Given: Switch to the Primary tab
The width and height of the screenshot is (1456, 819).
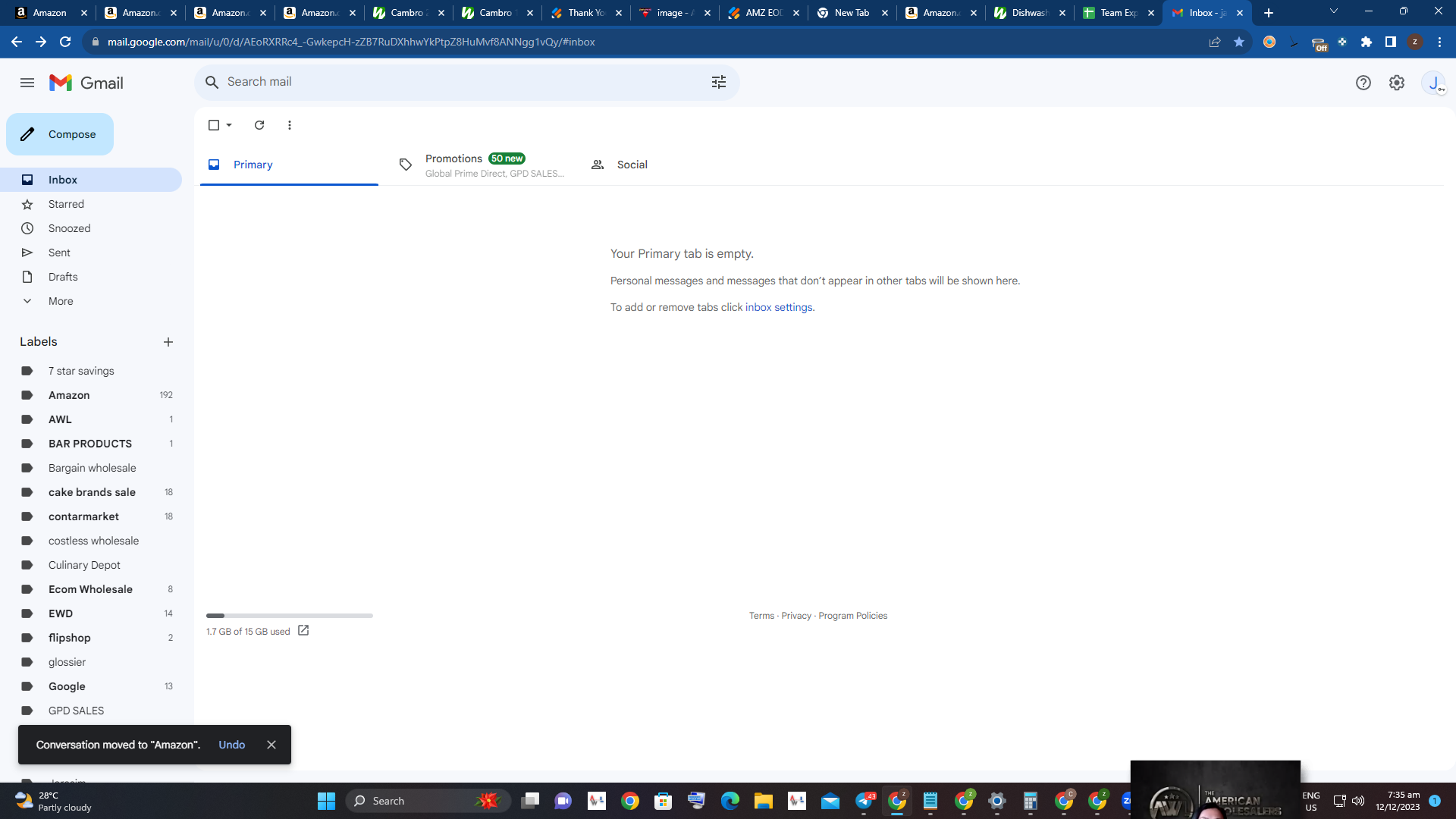Looking at the screenshot, I should coord(289,165).
